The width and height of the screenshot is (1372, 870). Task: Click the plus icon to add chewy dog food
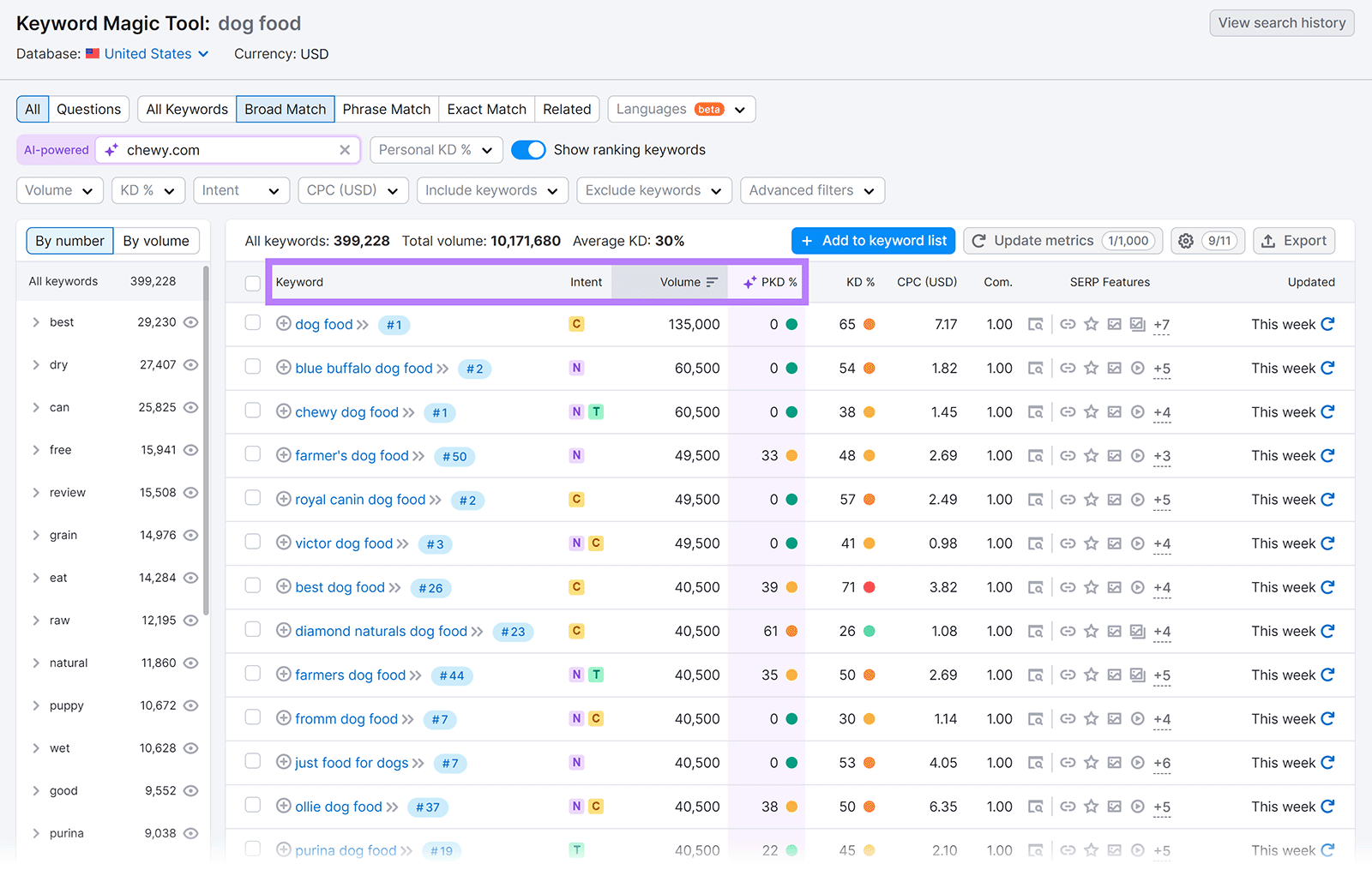[x=283, y=411]
